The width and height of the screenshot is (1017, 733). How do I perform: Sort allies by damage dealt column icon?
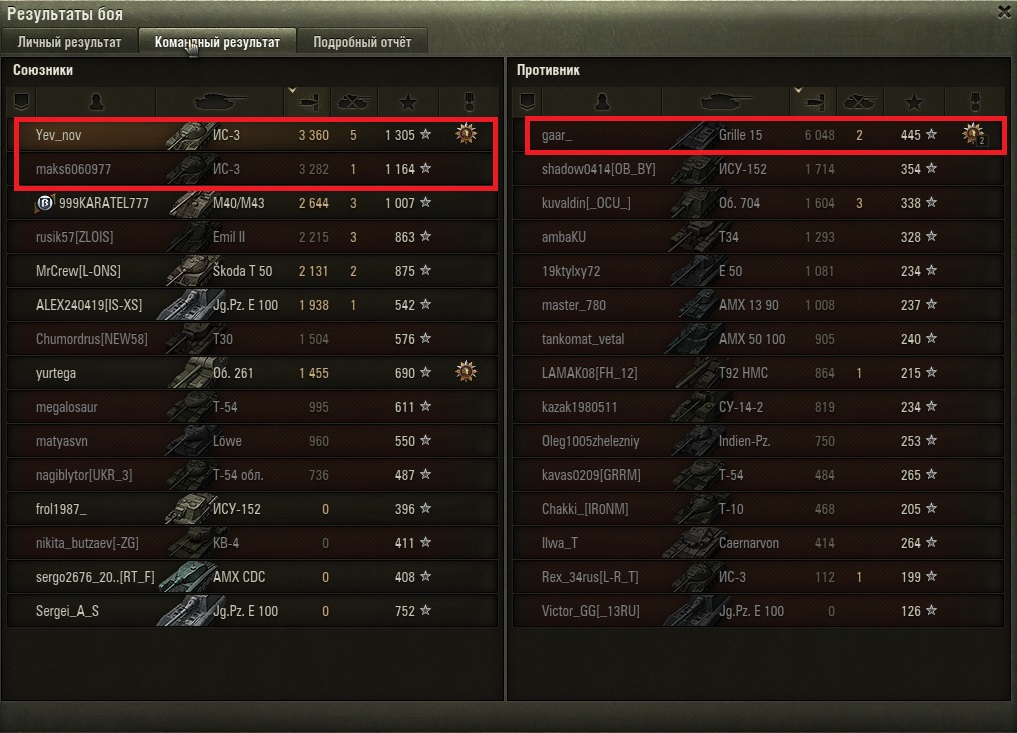click(309, 102)
